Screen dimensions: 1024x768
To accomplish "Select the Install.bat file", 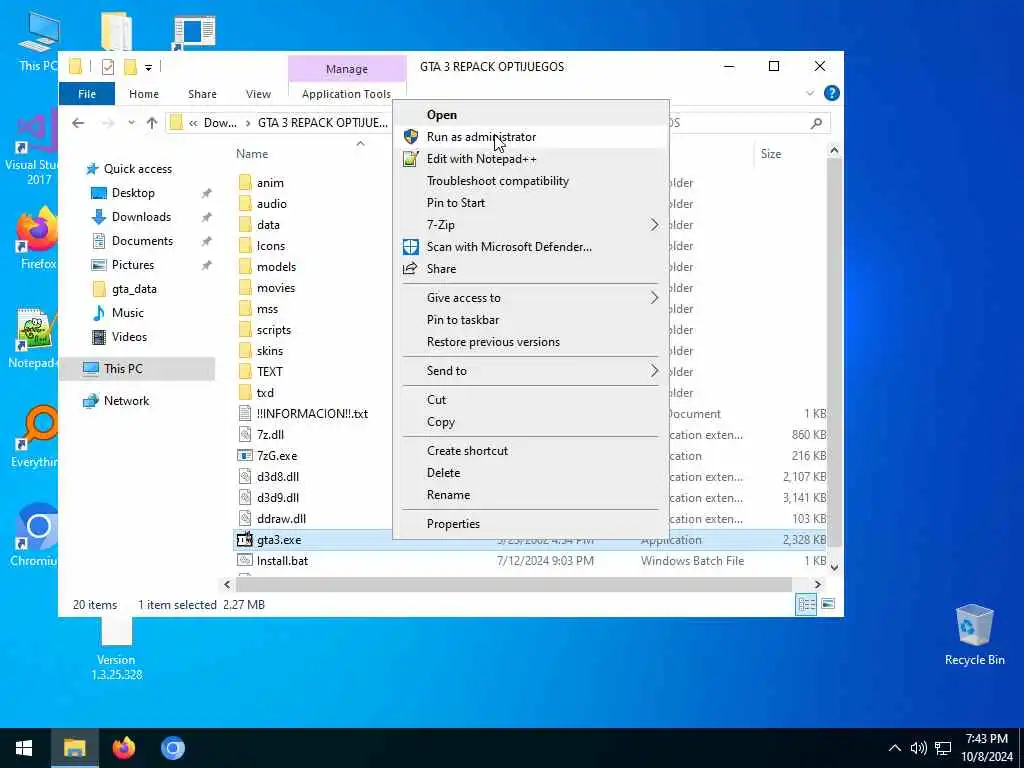I will click(282, 561).
